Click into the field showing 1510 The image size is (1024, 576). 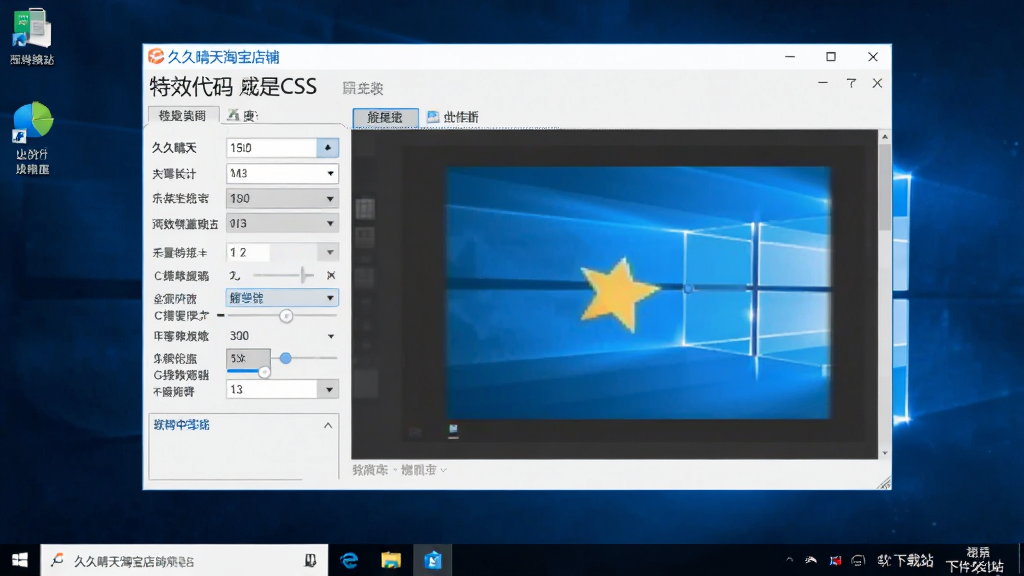coord(272,148)
